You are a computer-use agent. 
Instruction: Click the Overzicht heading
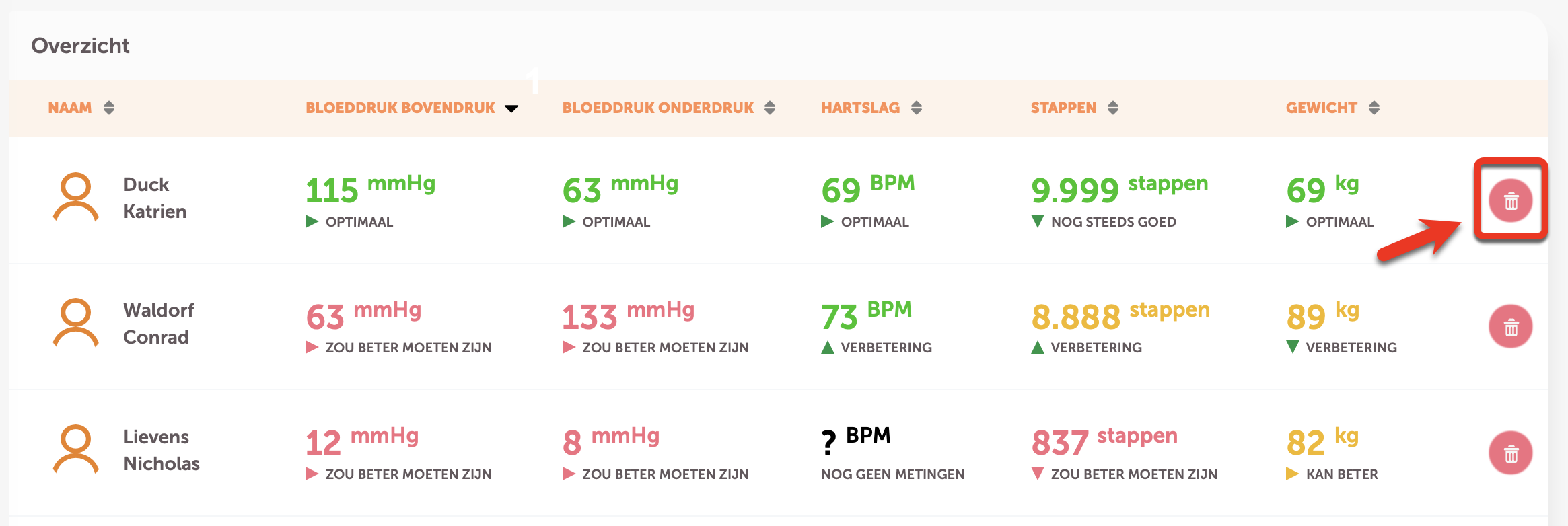(80, 46)
